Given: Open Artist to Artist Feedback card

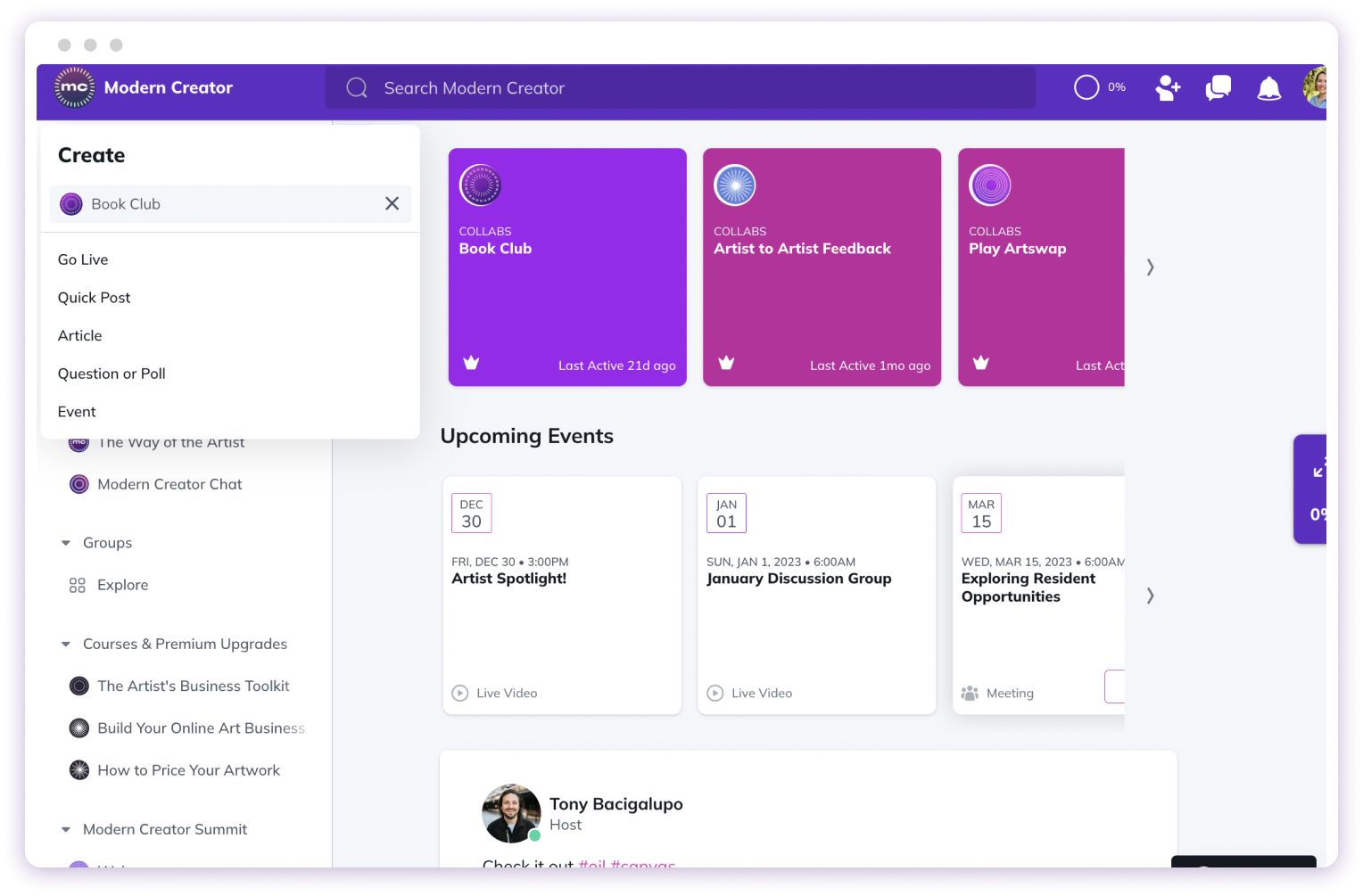Looking at the screenshot, I should click(x=822, y=267).
